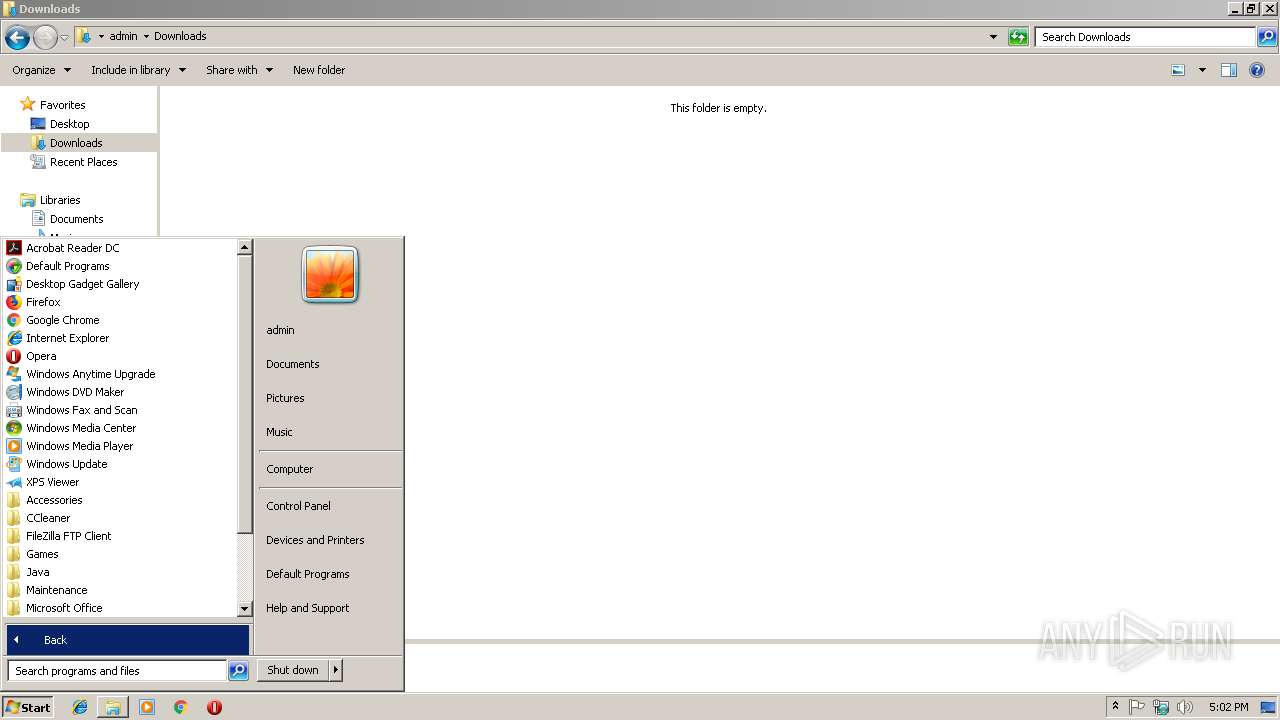Click the Explorer back navigation arrow

(17, 38)
